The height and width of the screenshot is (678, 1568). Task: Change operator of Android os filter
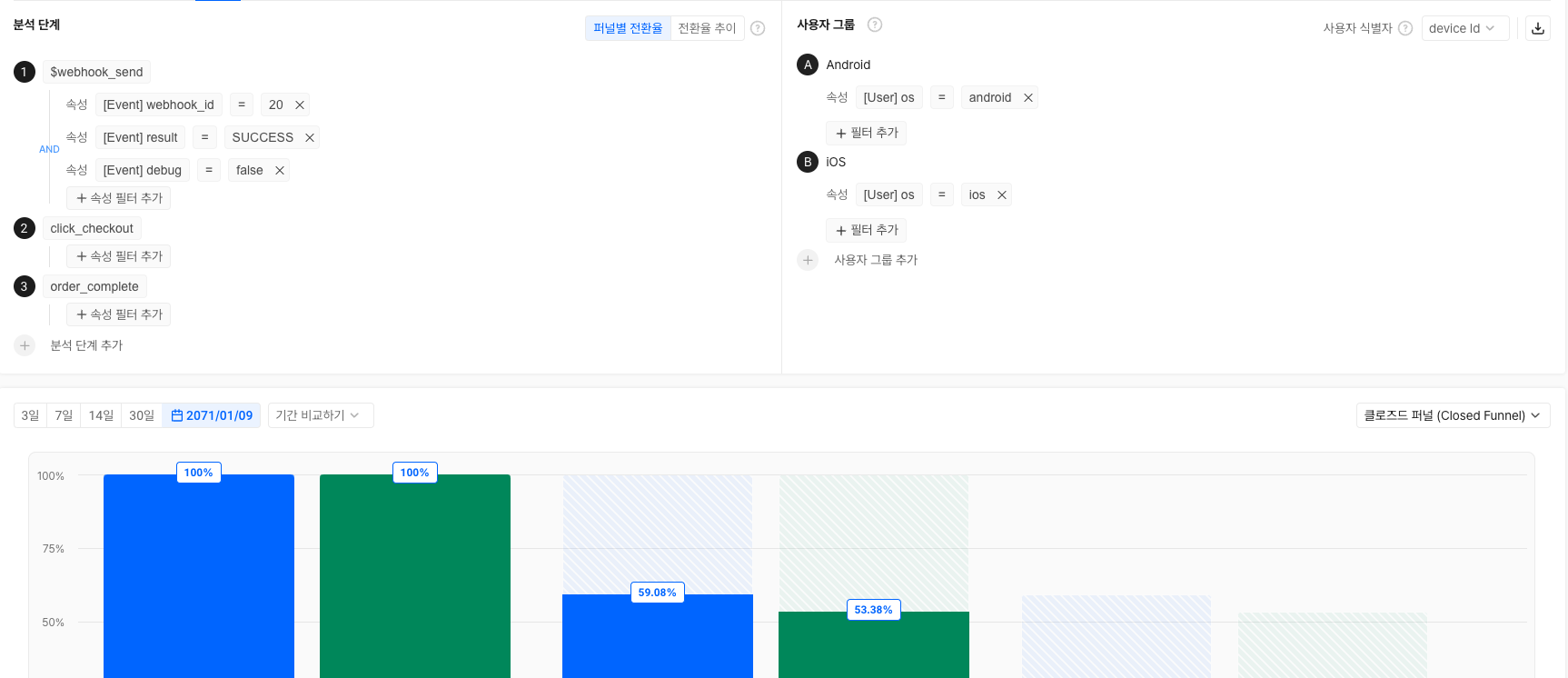[942, 97]
